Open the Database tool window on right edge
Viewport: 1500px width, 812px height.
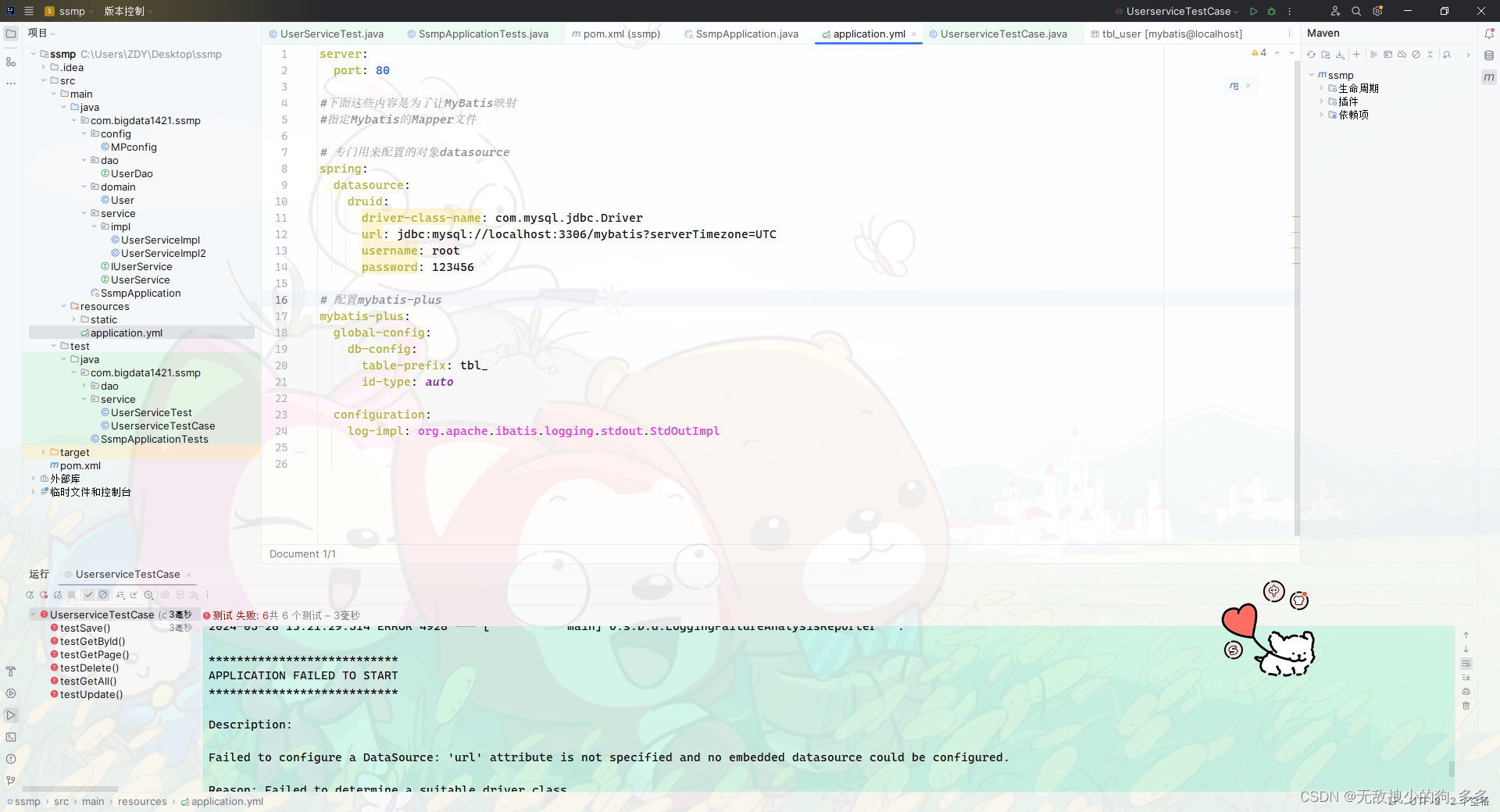pyautogui.click(x=1489, y=55)
